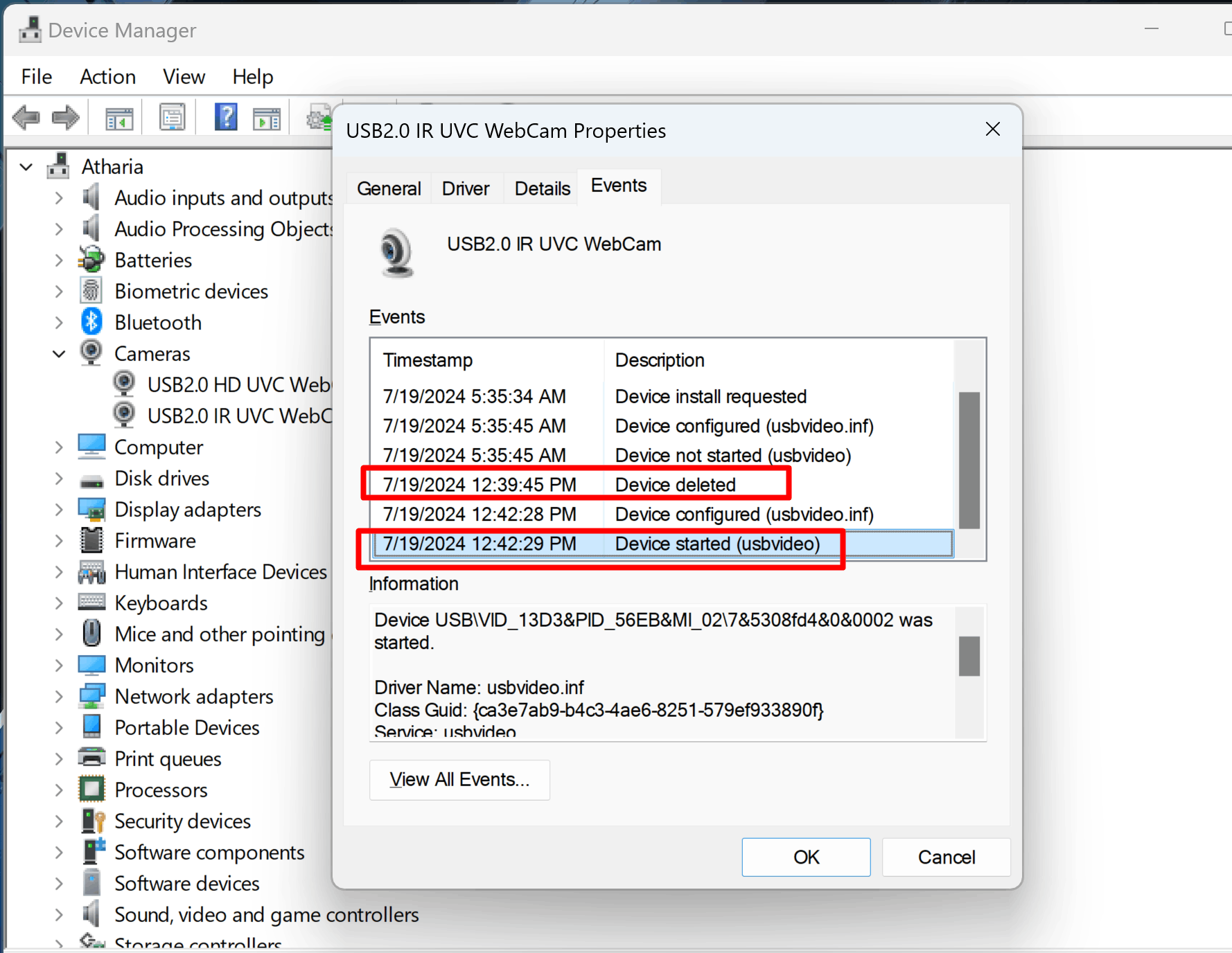The width and height of the screenshot is (1232, 953).
Task: Click the Cameras category icon
Action: click(x=91, y=353)
